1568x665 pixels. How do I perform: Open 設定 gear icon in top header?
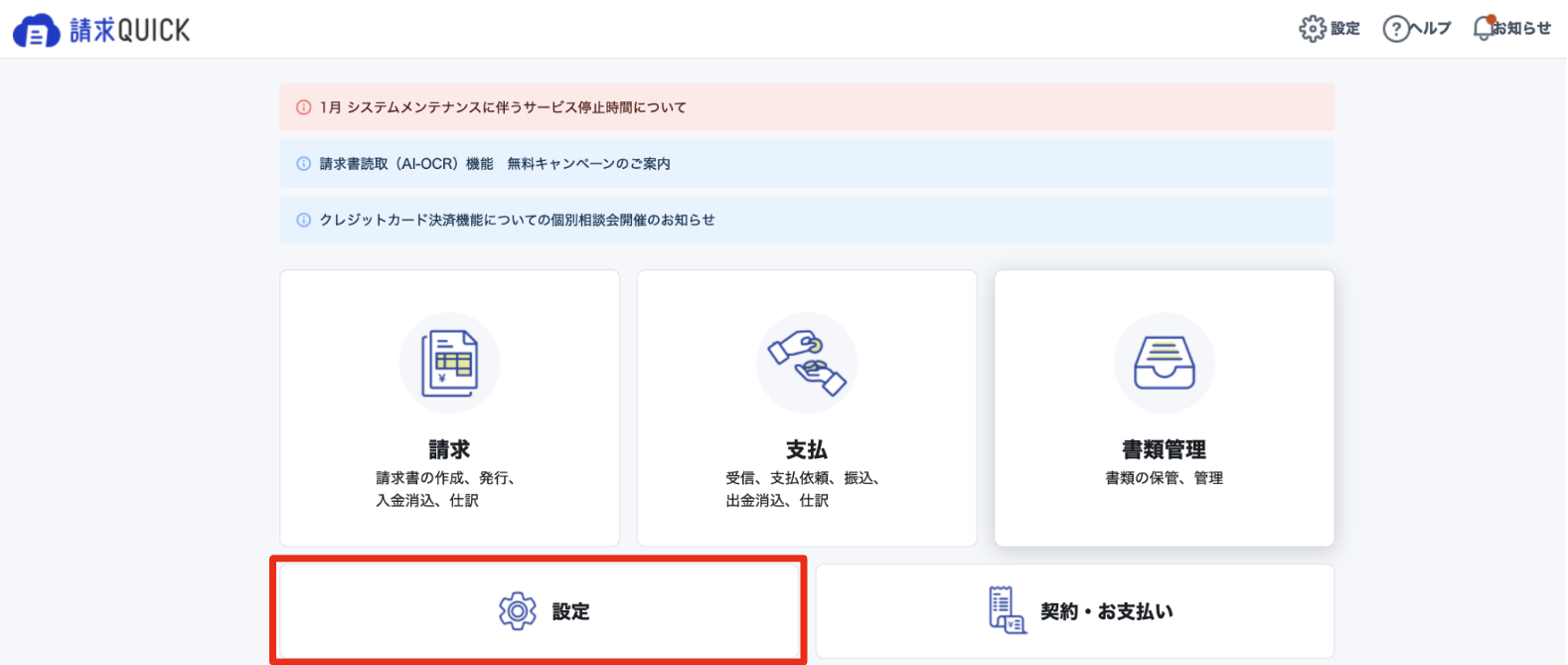(x=1313, y=28)
